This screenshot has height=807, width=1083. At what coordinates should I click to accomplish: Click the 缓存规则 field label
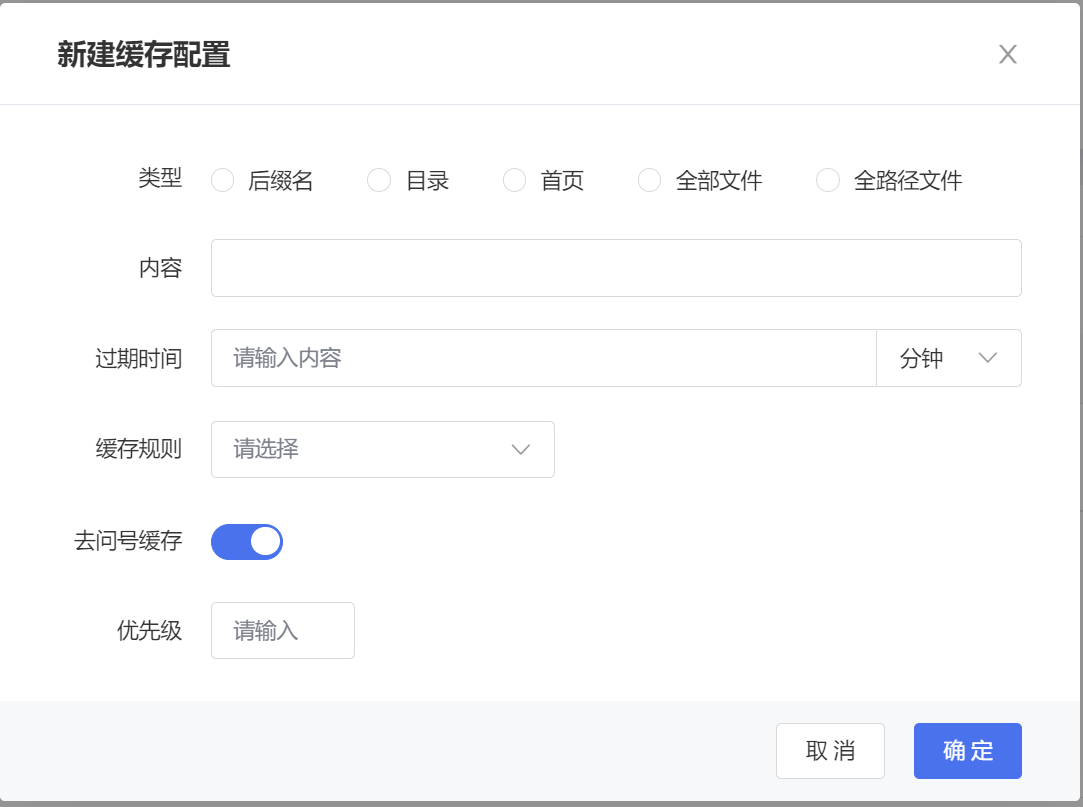click(138, 449)
